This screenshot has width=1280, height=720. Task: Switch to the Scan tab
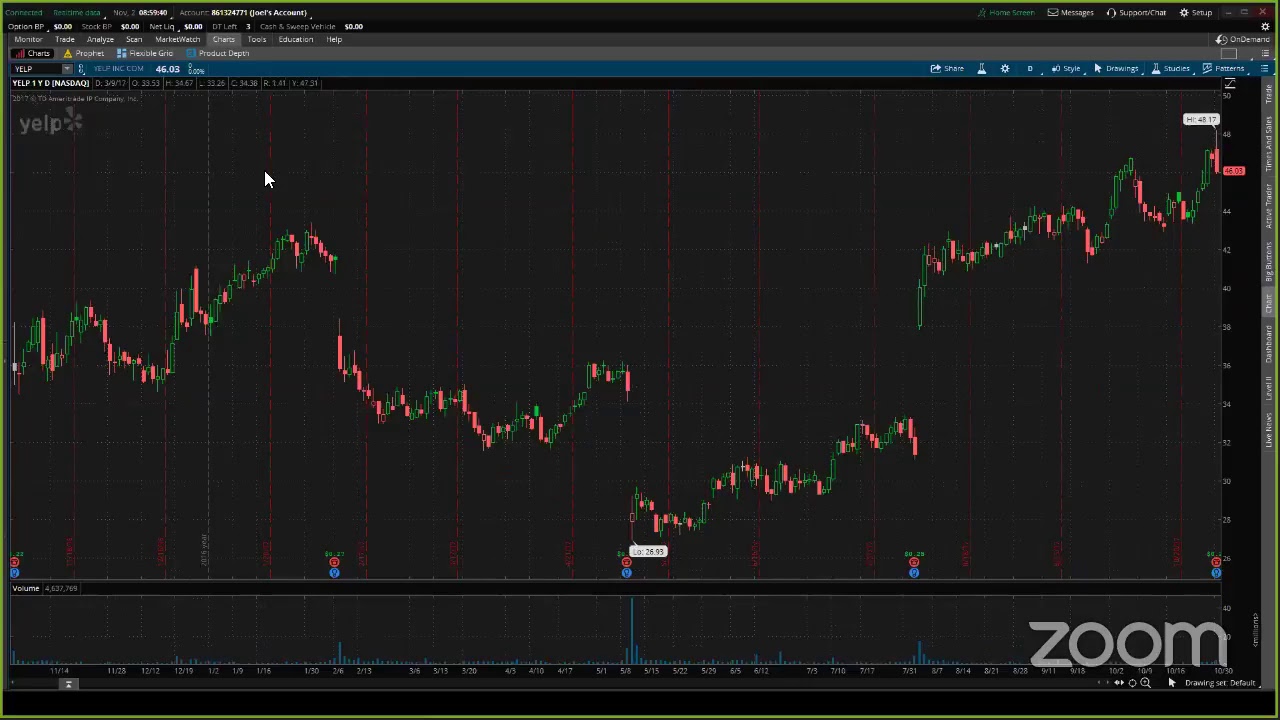tap(134, 40)
